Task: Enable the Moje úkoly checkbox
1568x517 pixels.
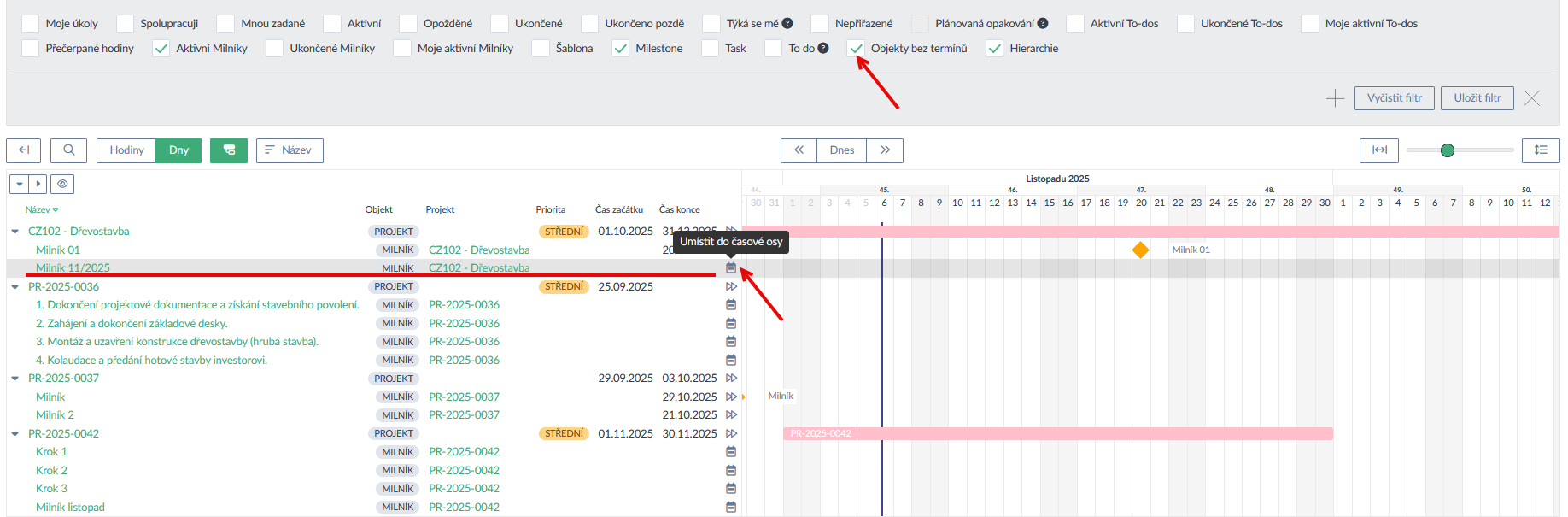Action: [x=31, y=24]
